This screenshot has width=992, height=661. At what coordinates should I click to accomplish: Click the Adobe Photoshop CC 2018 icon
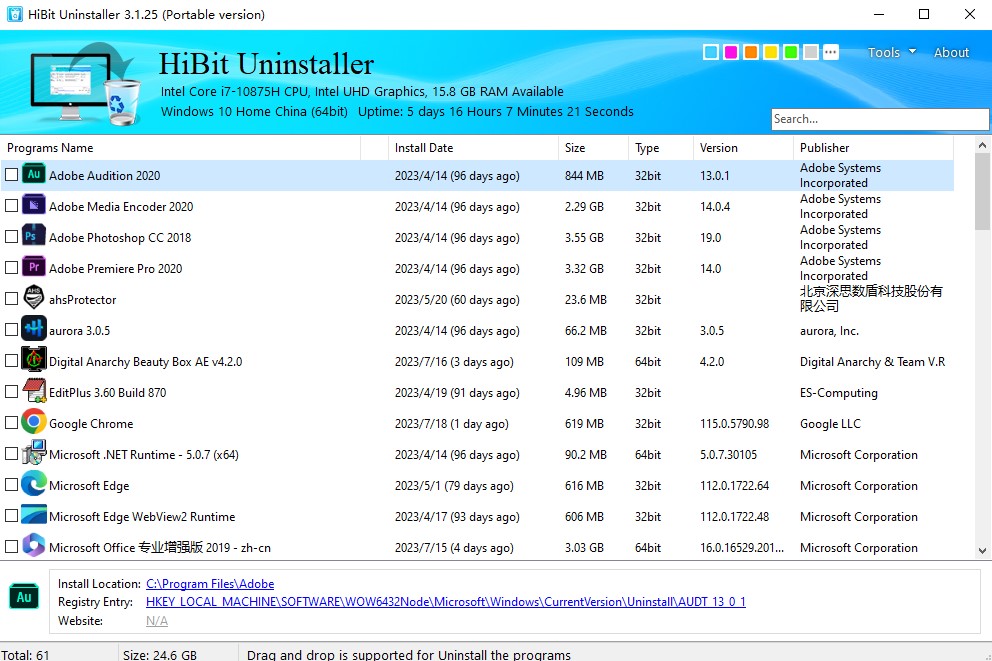pyautogui.click(x=34, y=237)
